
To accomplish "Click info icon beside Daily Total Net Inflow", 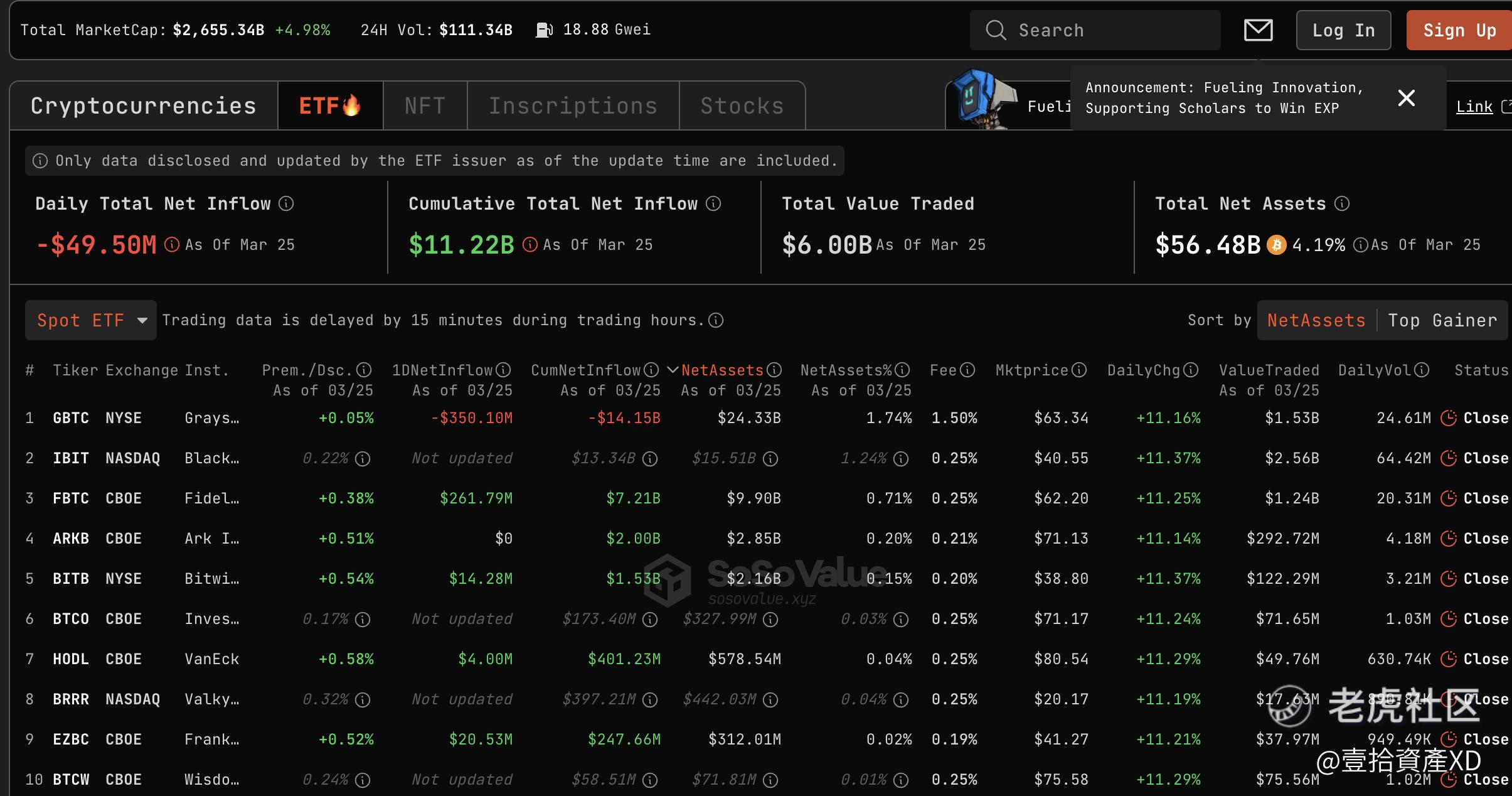I will pyautogui.click(x=286, y=203).
